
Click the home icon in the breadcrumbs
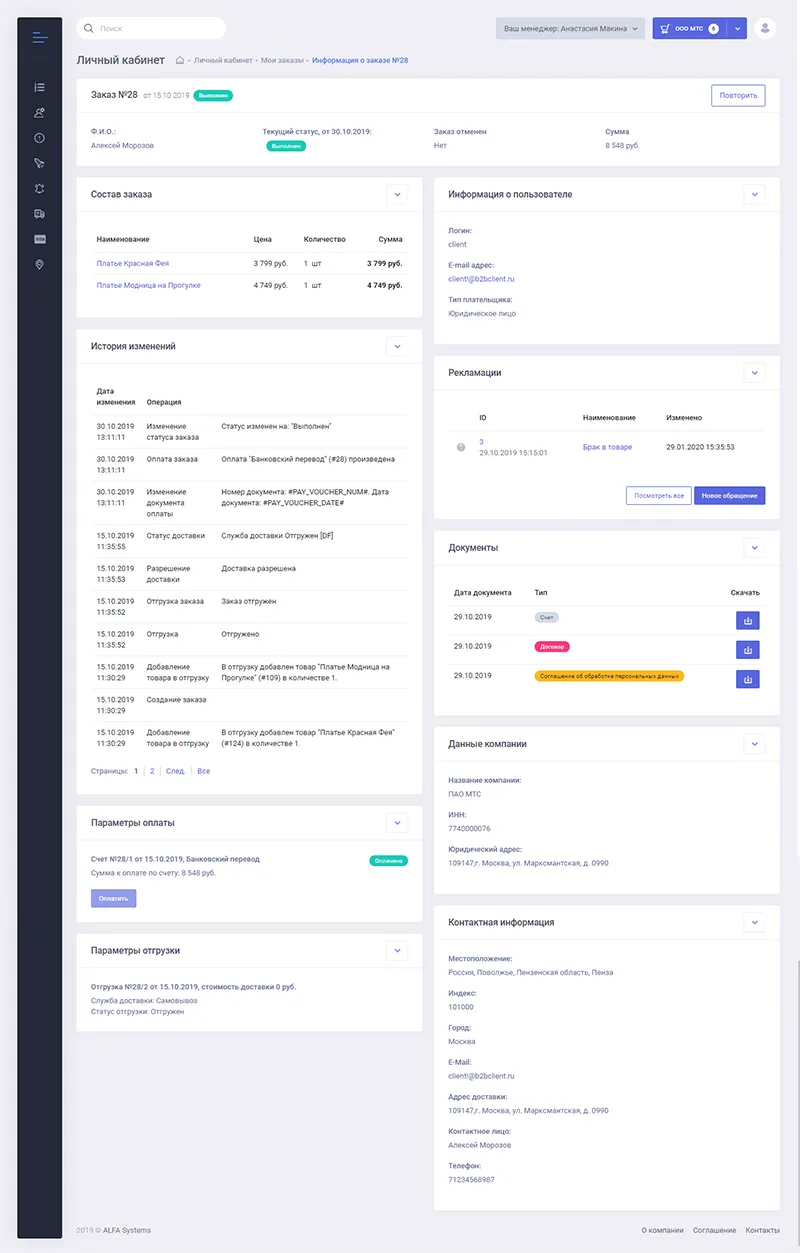pos(180,61)
